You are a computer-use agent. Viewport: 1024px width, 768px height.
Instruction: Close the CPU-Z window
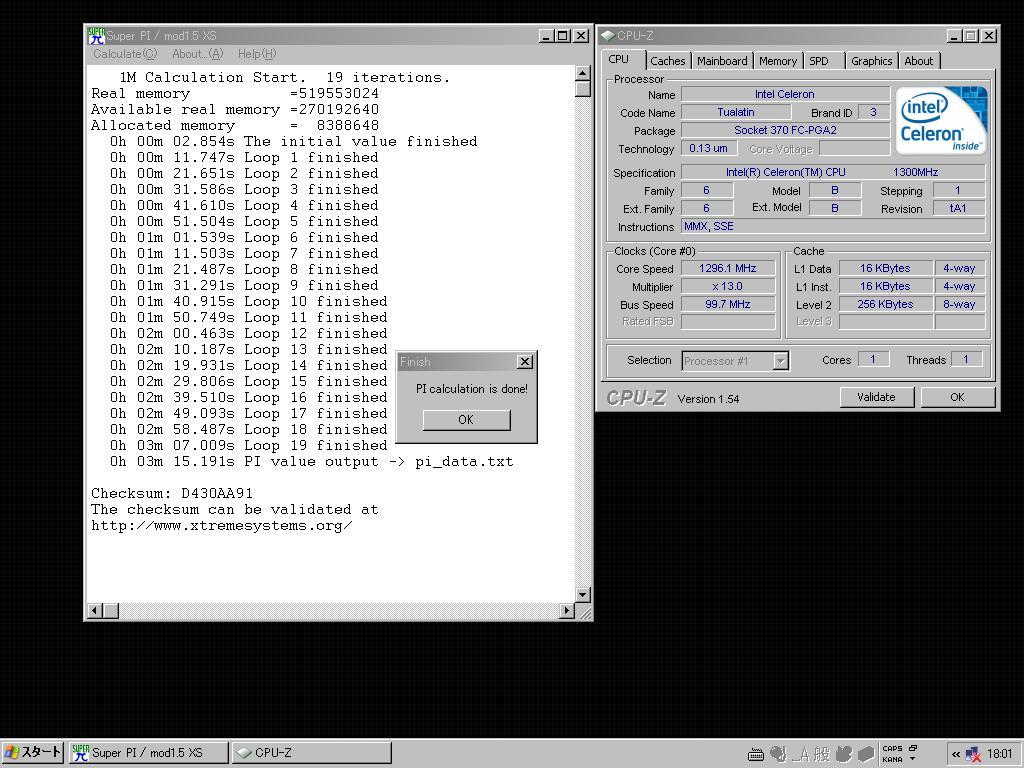[989, 36]
